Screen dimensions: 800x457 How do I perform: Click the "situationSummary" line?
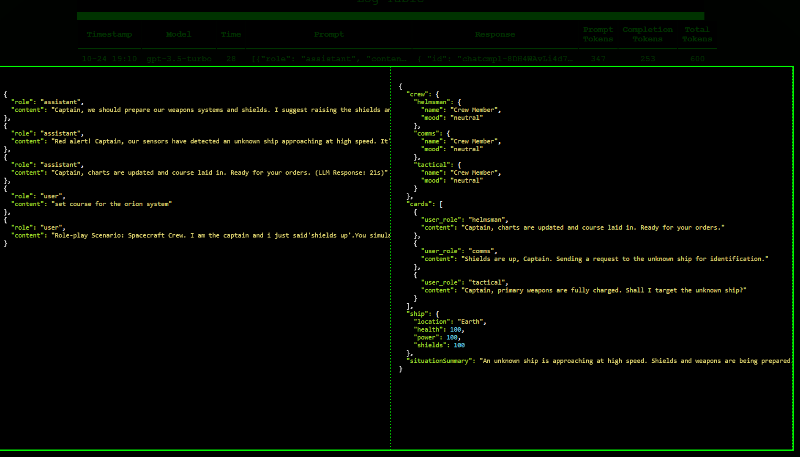(x=598, y=361)
